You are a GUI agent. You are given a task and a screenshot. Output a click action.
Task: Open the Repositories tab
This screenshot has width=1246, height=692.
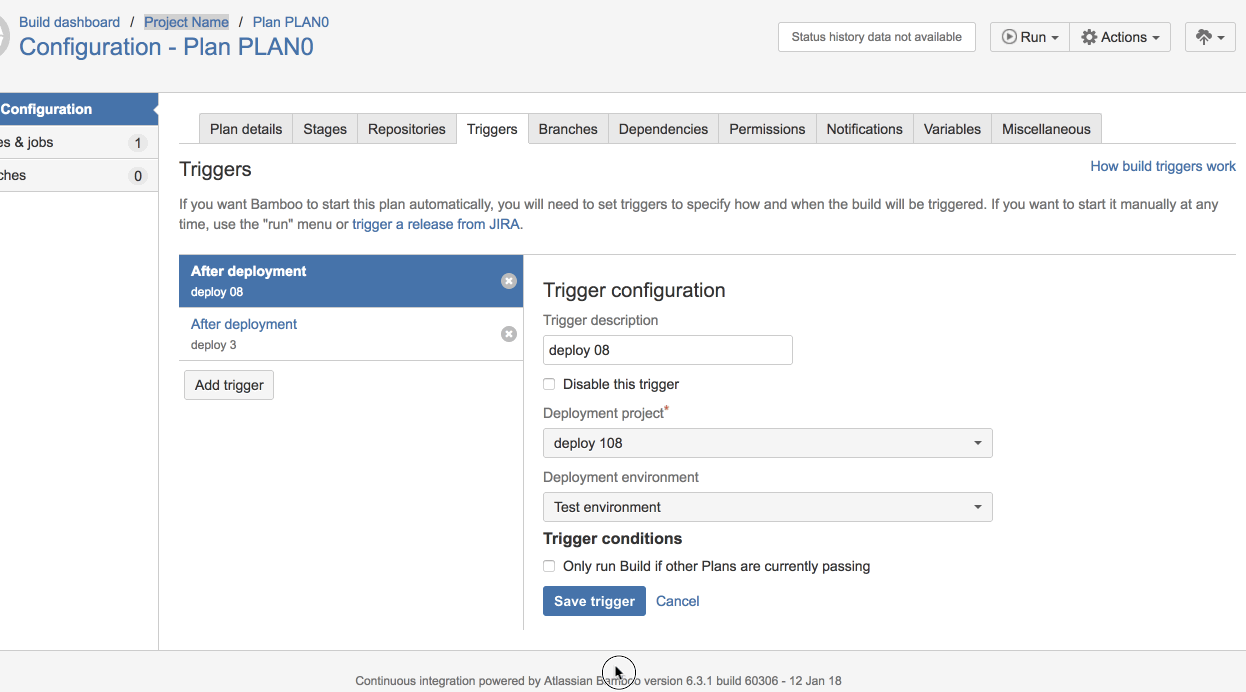(x=406, y=129)
